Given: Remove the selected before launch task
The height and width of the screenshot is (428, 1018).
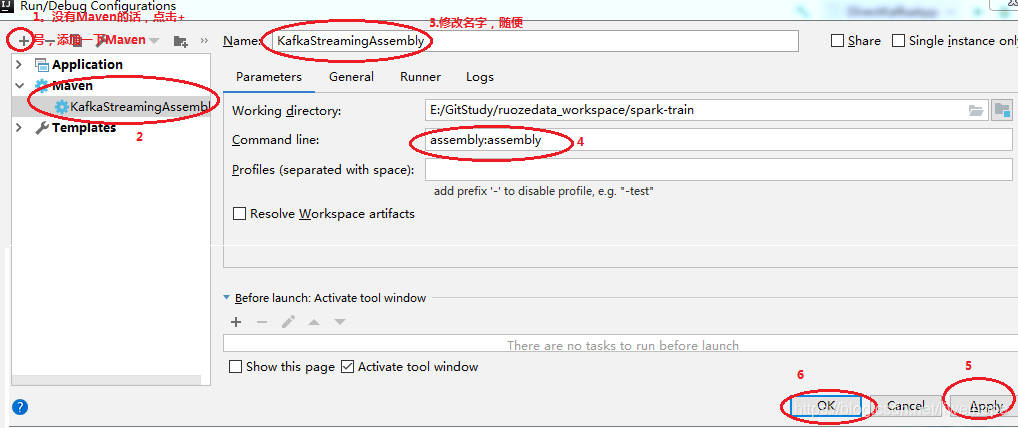Looking at the screenshot, I should click(x=262, y=322).
